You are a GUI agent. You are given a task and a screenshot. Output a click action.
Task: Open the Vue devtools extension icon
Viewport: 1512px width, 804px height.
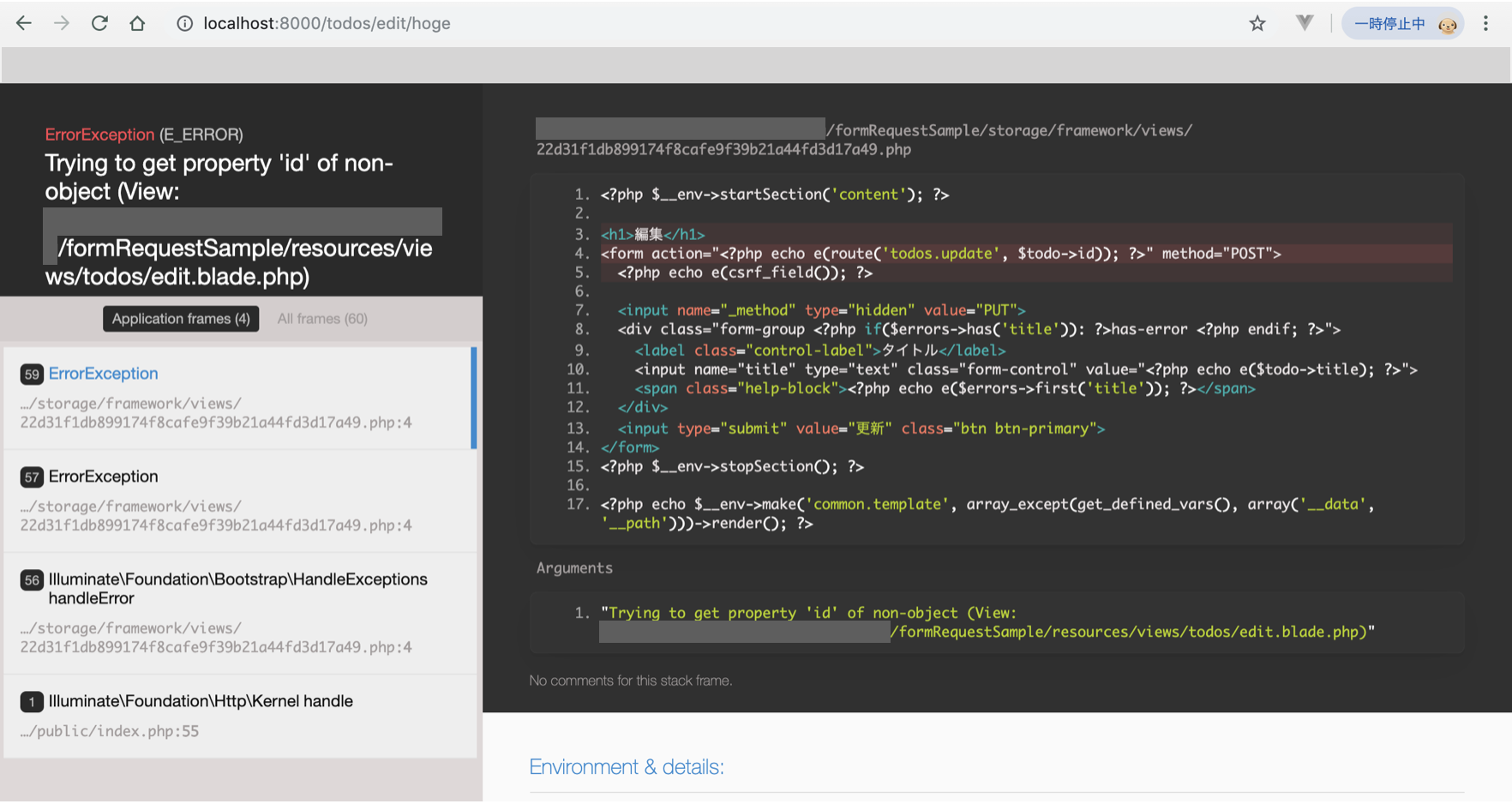pyautogui.click(x=1304, y=23)
